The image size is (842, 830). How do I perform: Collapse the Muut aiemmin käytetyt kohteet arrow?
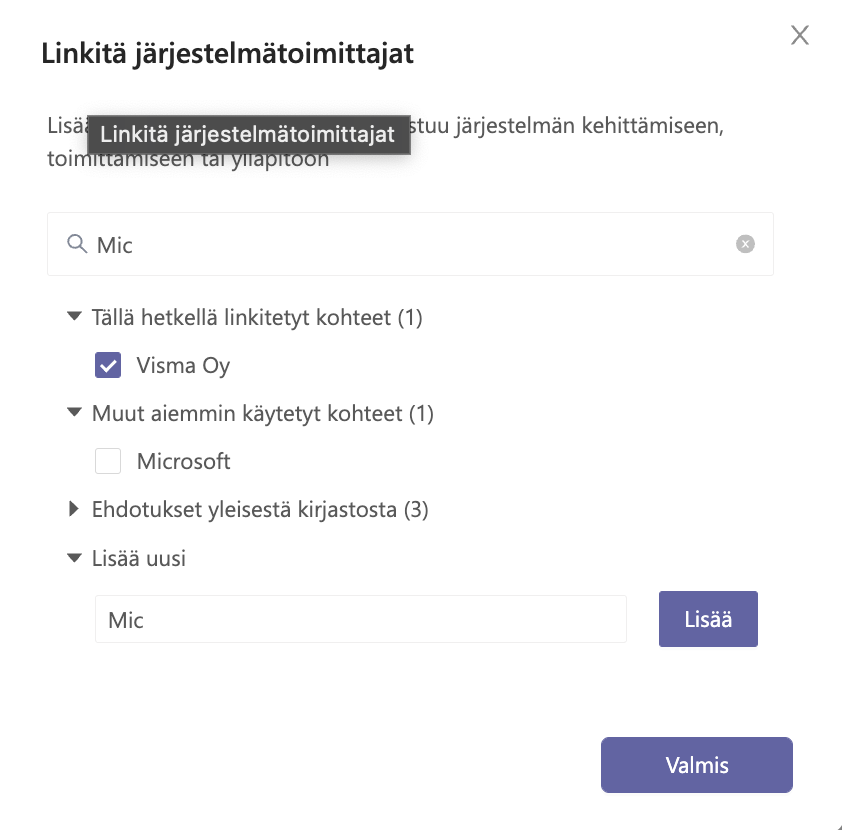74,412
